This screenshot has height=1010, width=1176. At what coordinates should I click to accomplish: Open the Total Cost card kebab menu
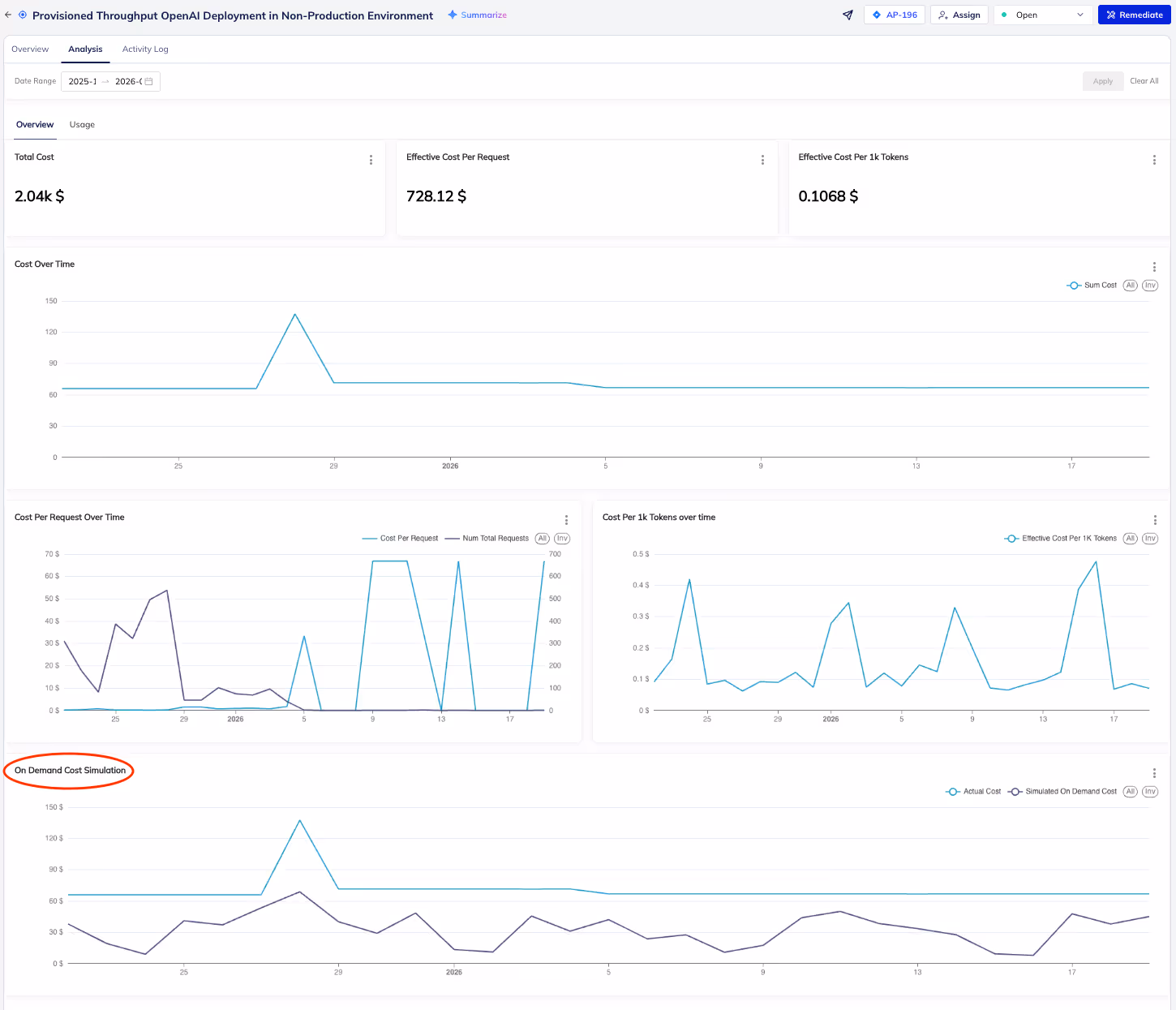click(371, 160)
